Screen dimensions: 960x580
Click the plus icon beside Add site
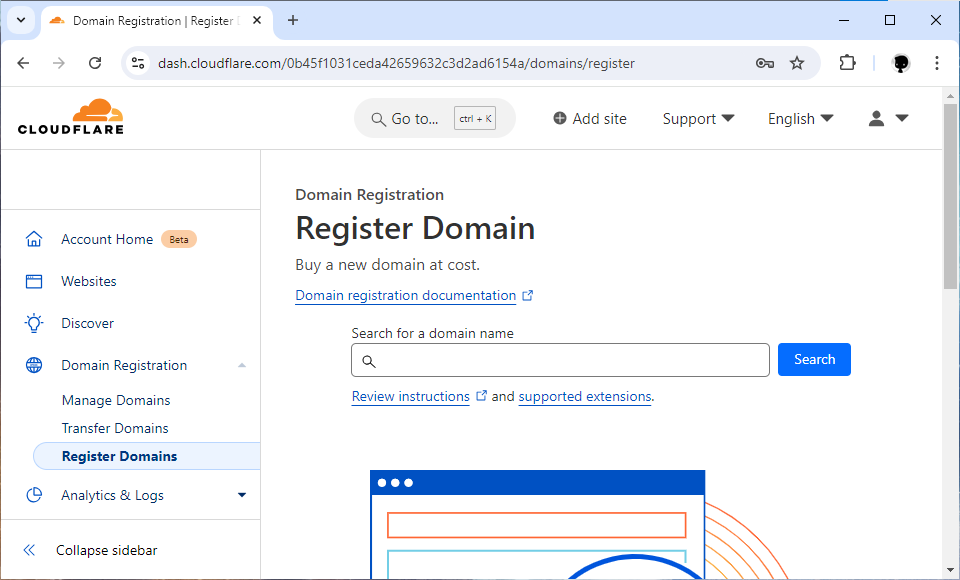pyautogui.click(x=560, y=118)
